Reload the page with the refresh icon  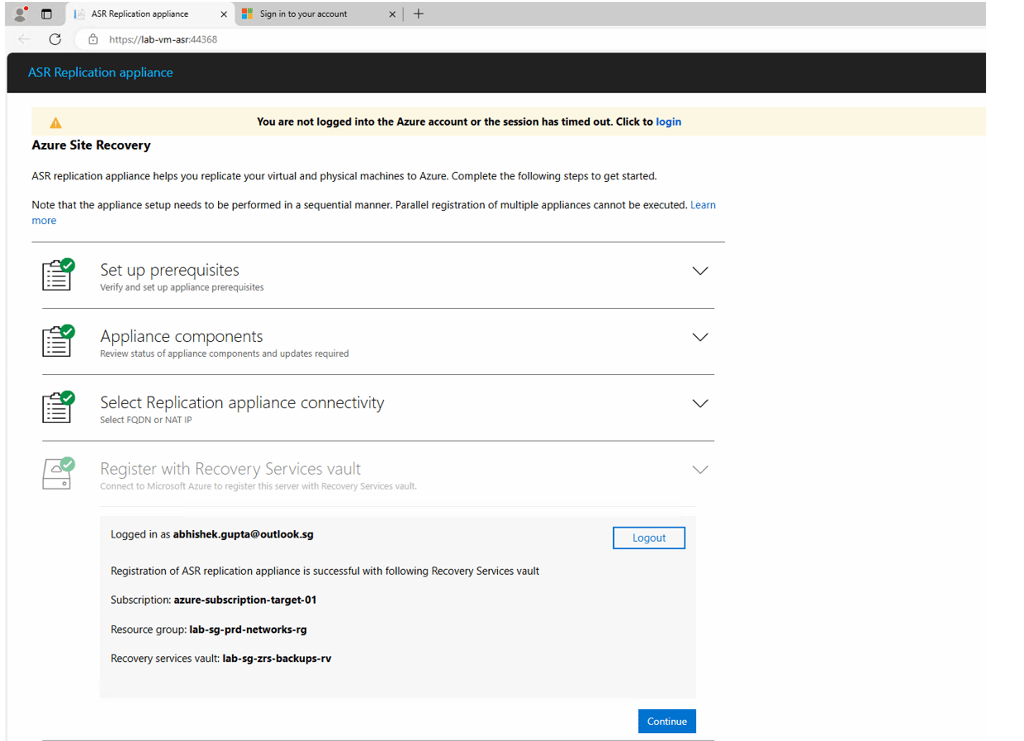click(55, 39)
